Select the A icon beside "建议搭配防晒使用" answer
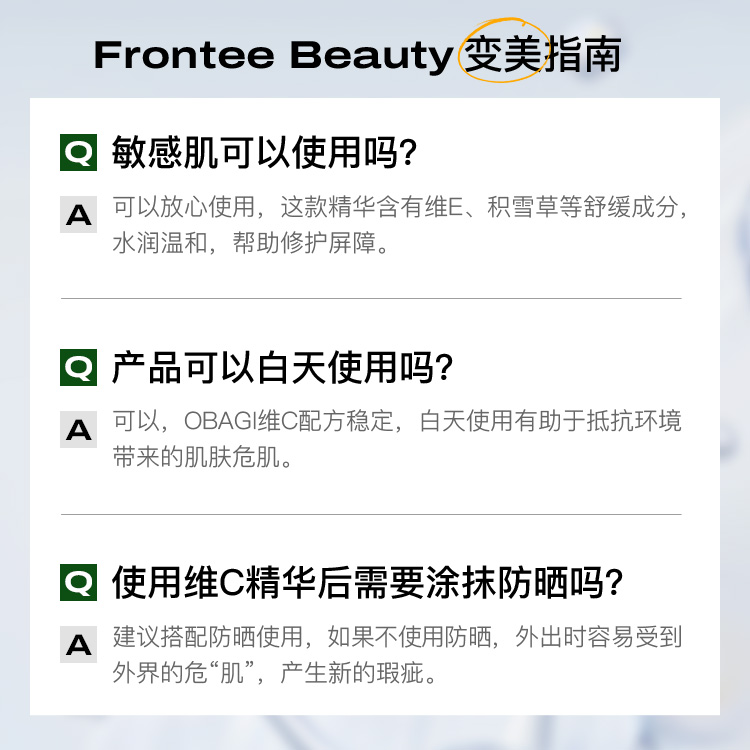Image resolution: width=750 pixels, height=750 pixels. coord(79,644)
